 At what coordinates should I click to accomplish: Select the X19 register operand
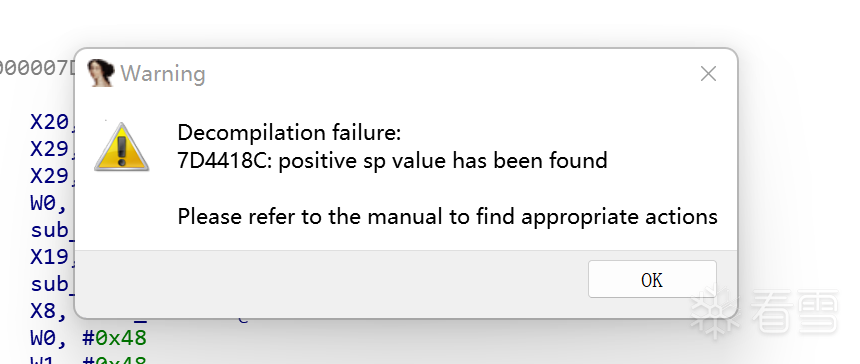tap(53, 257)
